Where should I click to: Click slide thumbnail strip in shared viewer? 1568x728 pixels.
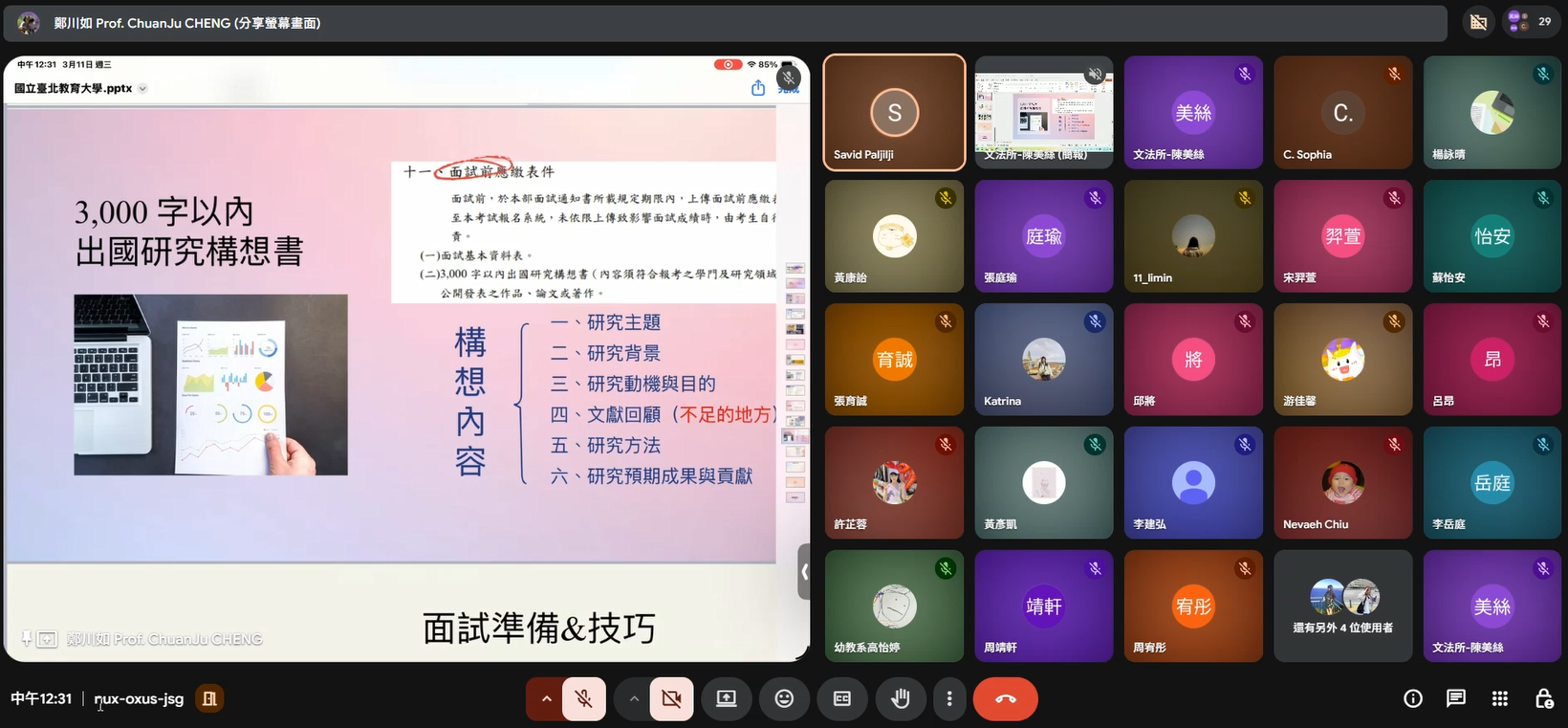coord(795,383)
